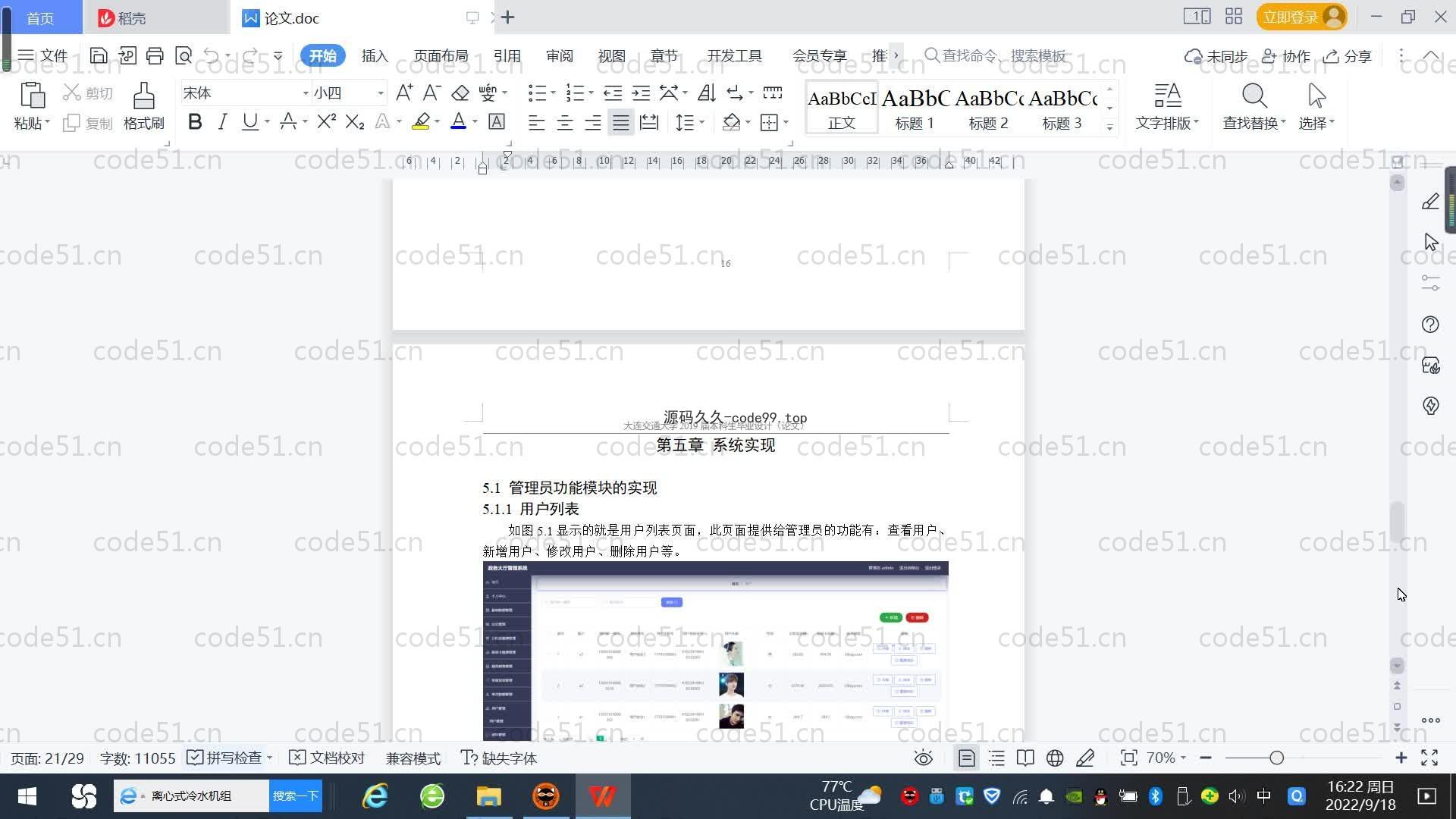Center align the paragraph

coord(564,122)
